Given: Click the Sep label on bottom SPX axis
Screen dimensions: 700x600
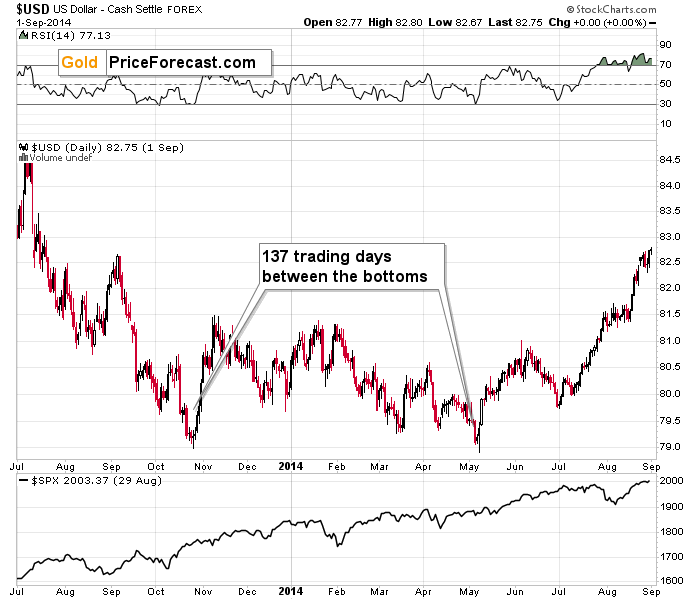Looking at the screenshot, I should [651, 592].
